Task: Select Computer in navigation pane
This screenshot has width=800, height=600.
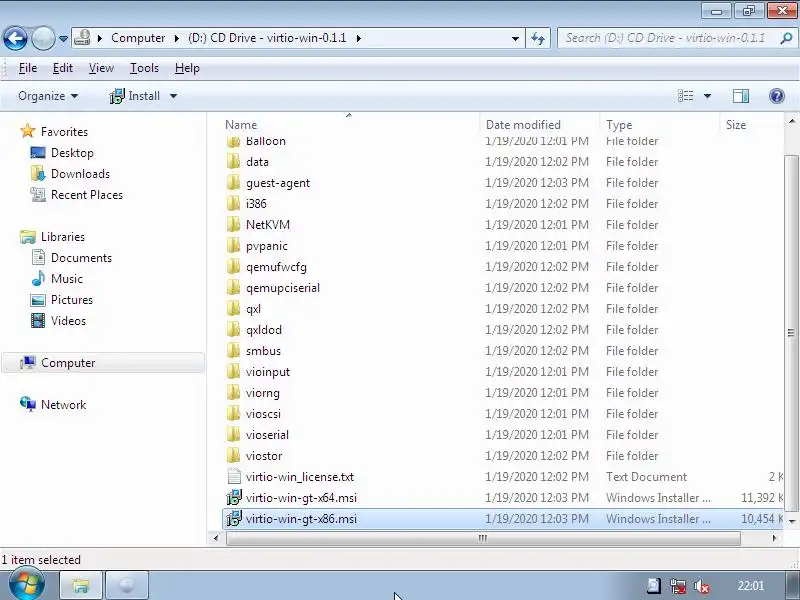Action: [x=104, y=363]
